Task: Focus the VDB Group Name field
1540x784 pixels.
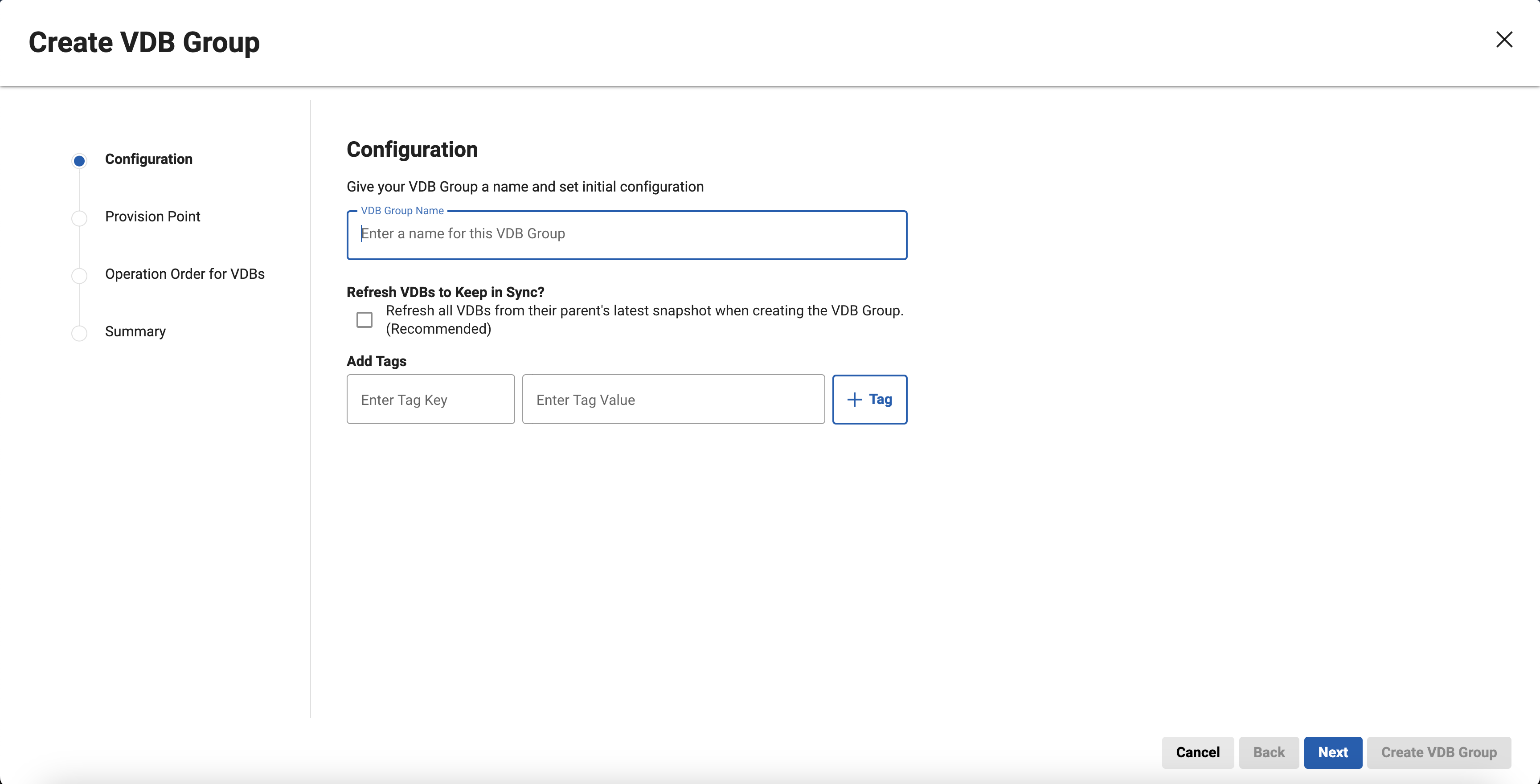Action: pyautogui.click(x=627, y=234)
